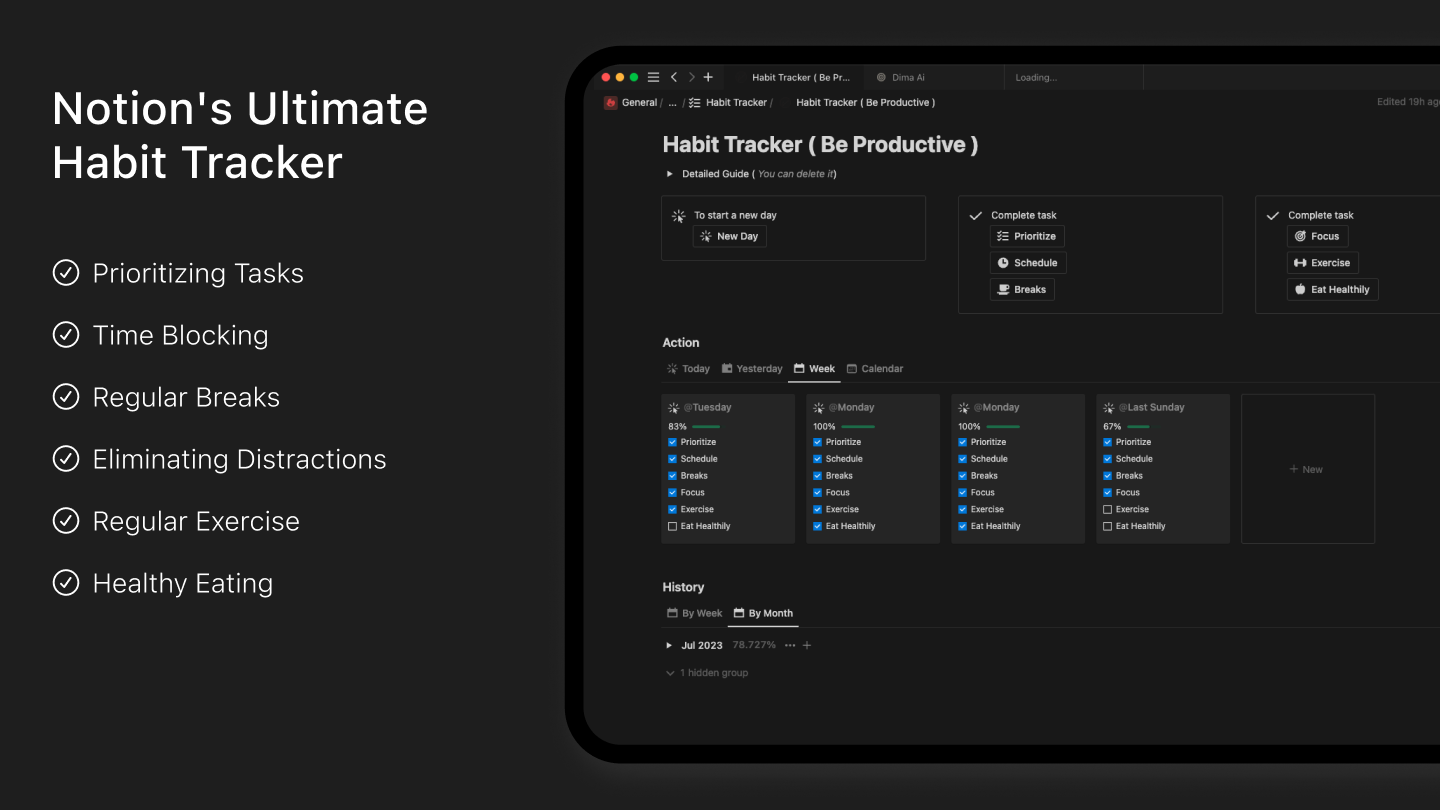
Task: Click the Time Blocking list item
Action: [x=181, y=335]
